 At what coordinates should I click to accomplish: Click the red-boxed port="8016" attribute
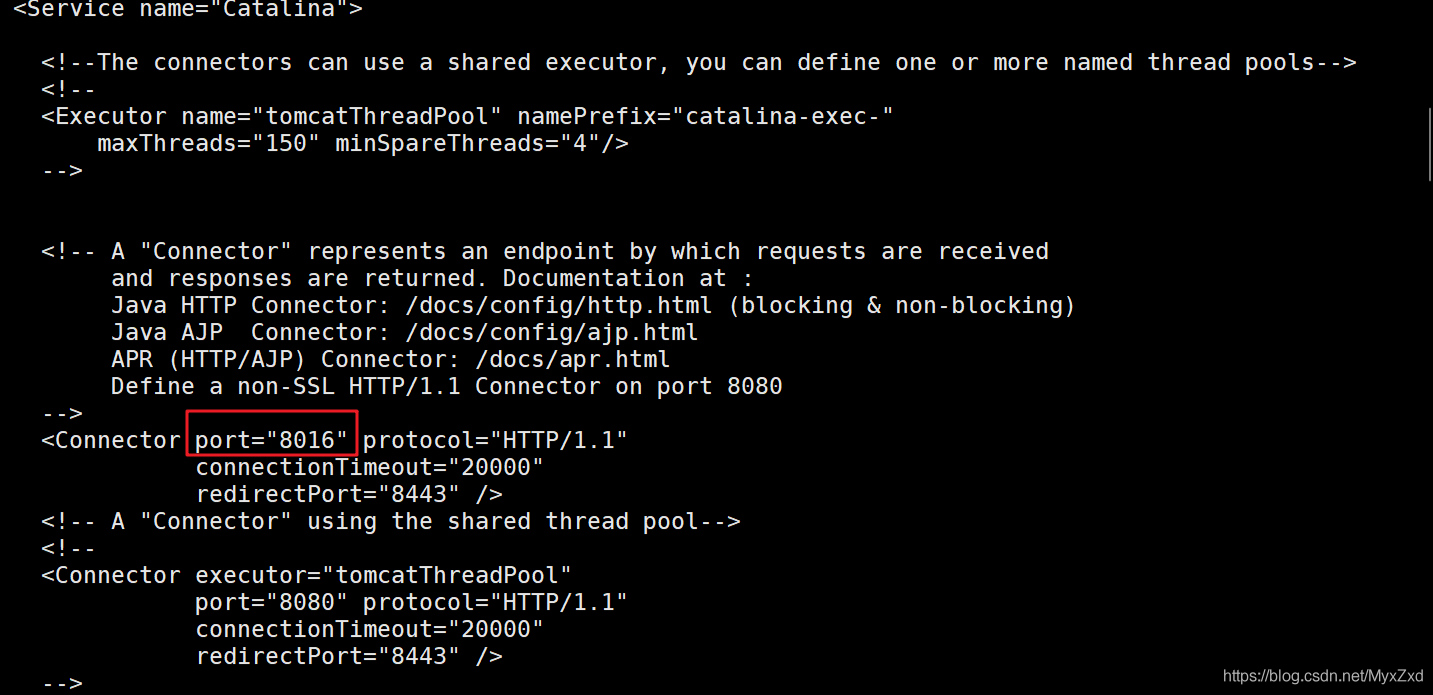tap(271, 440)
